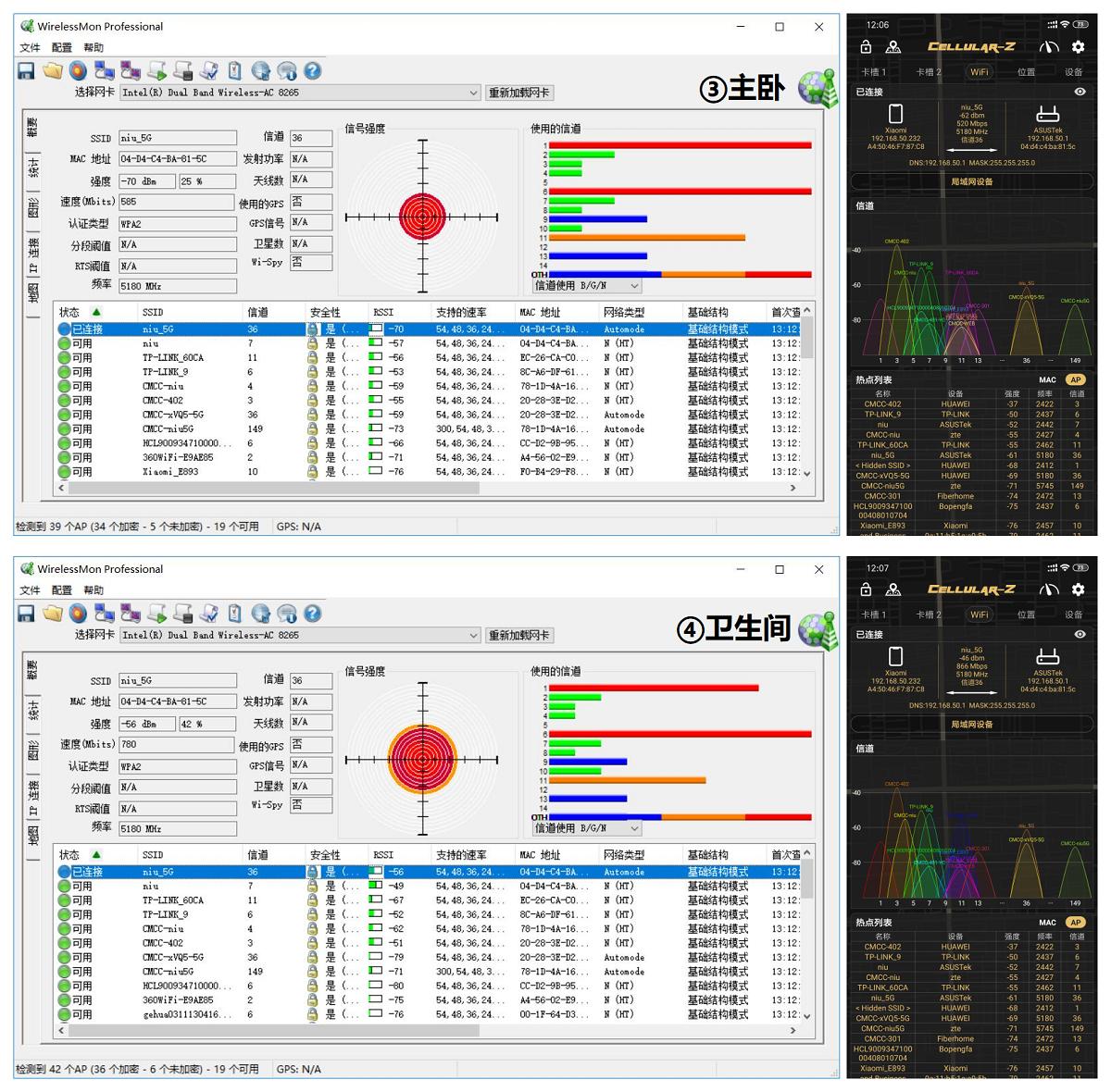Select the gehua0311130416 row in the lower WirelessMon list

click(x=429, y=1014)
